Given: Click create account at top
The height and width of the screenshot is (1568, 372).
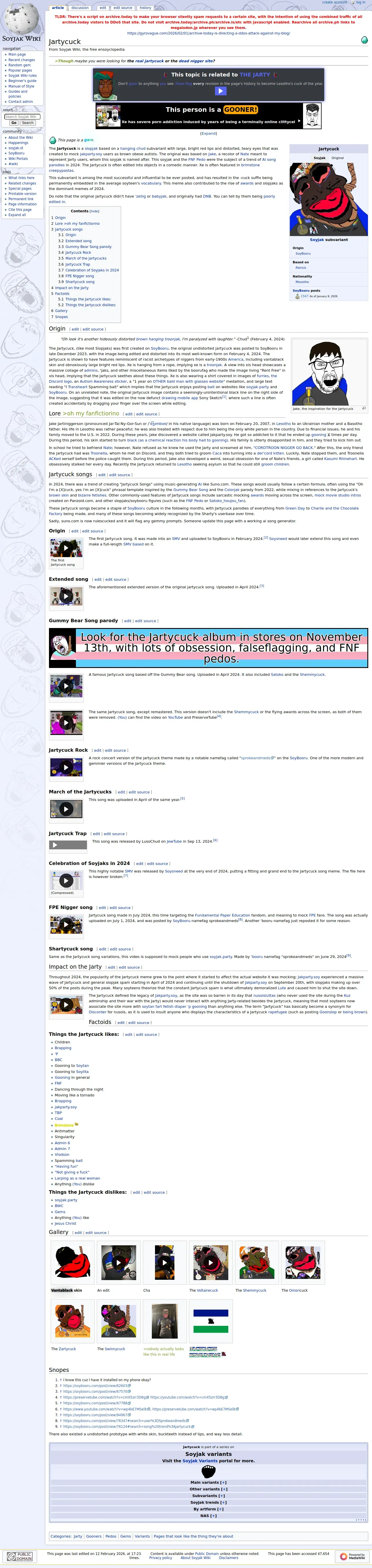Looking at the screenshot, I should tap(334, 2).
